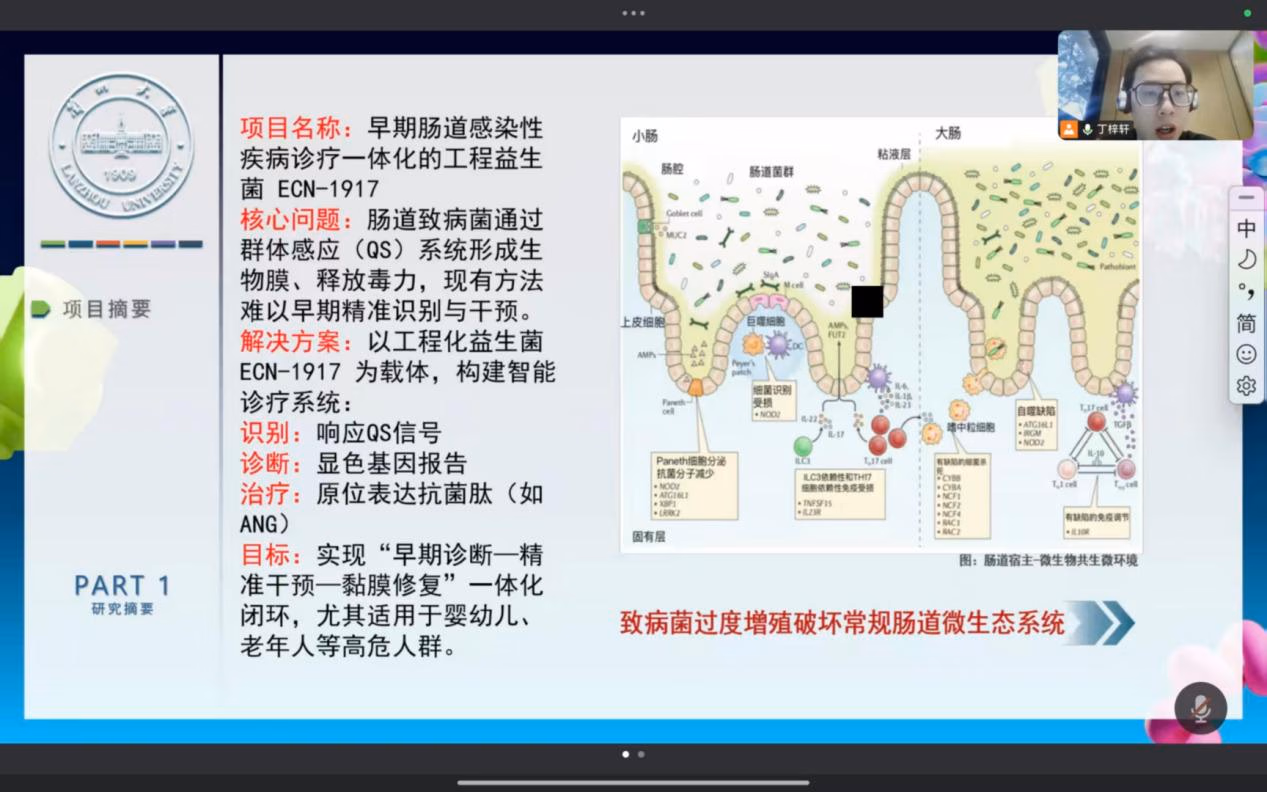Click the PART 1 heading

[x=122, y=585]
